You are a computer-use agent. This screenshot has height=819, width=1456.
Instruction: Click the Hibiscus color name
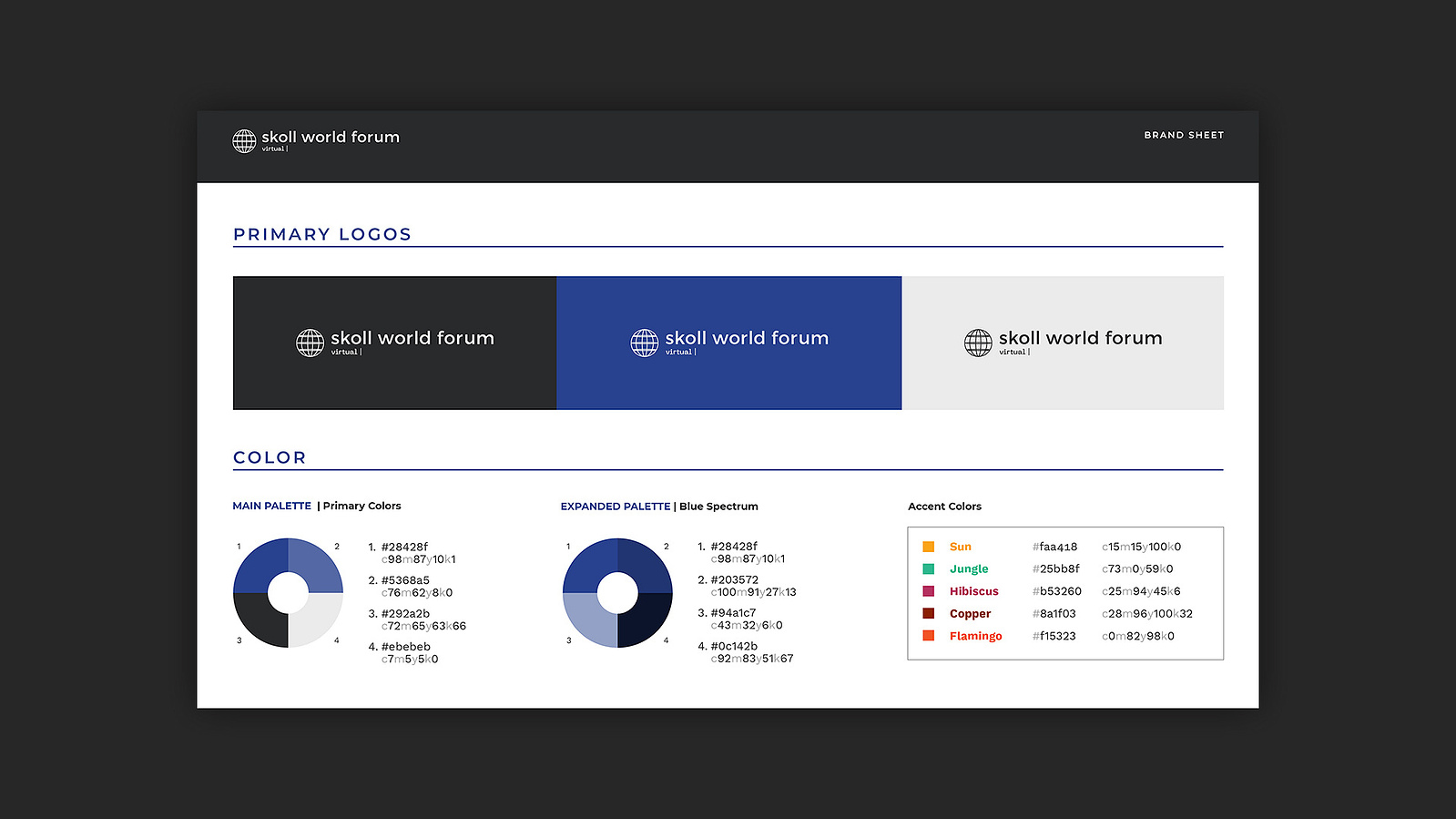(974, 591)
